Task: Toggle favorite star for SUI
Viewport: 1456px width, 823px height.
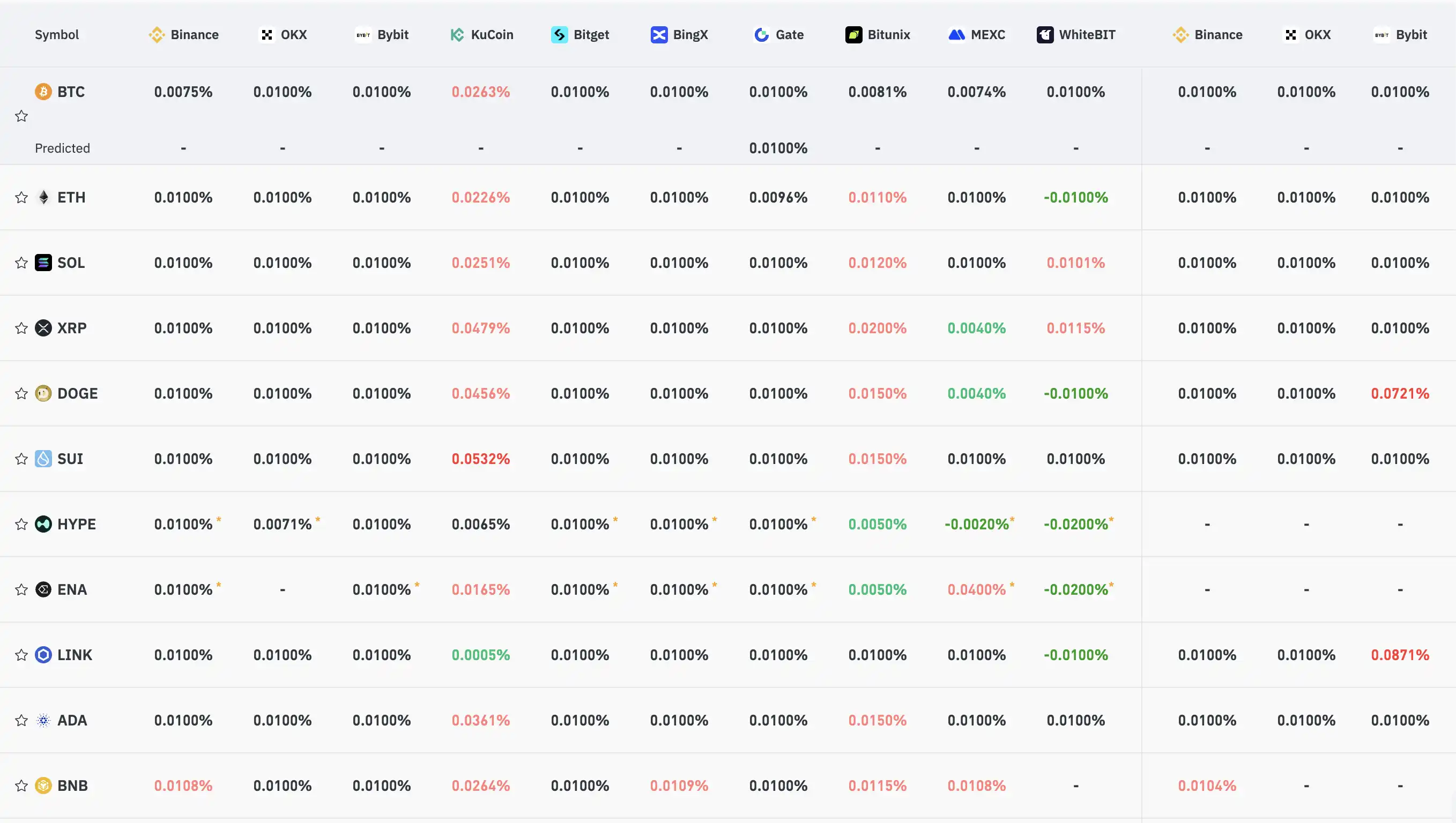Action: point(21,459)
